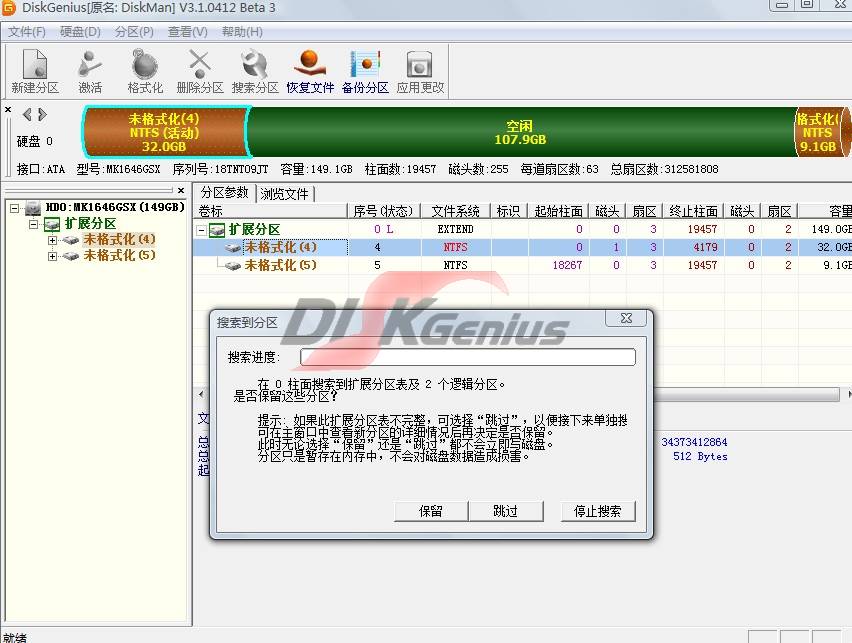Start the 搜索分区 search partition tool
Viewport: 852px width, 643px height.
(255, 71)
